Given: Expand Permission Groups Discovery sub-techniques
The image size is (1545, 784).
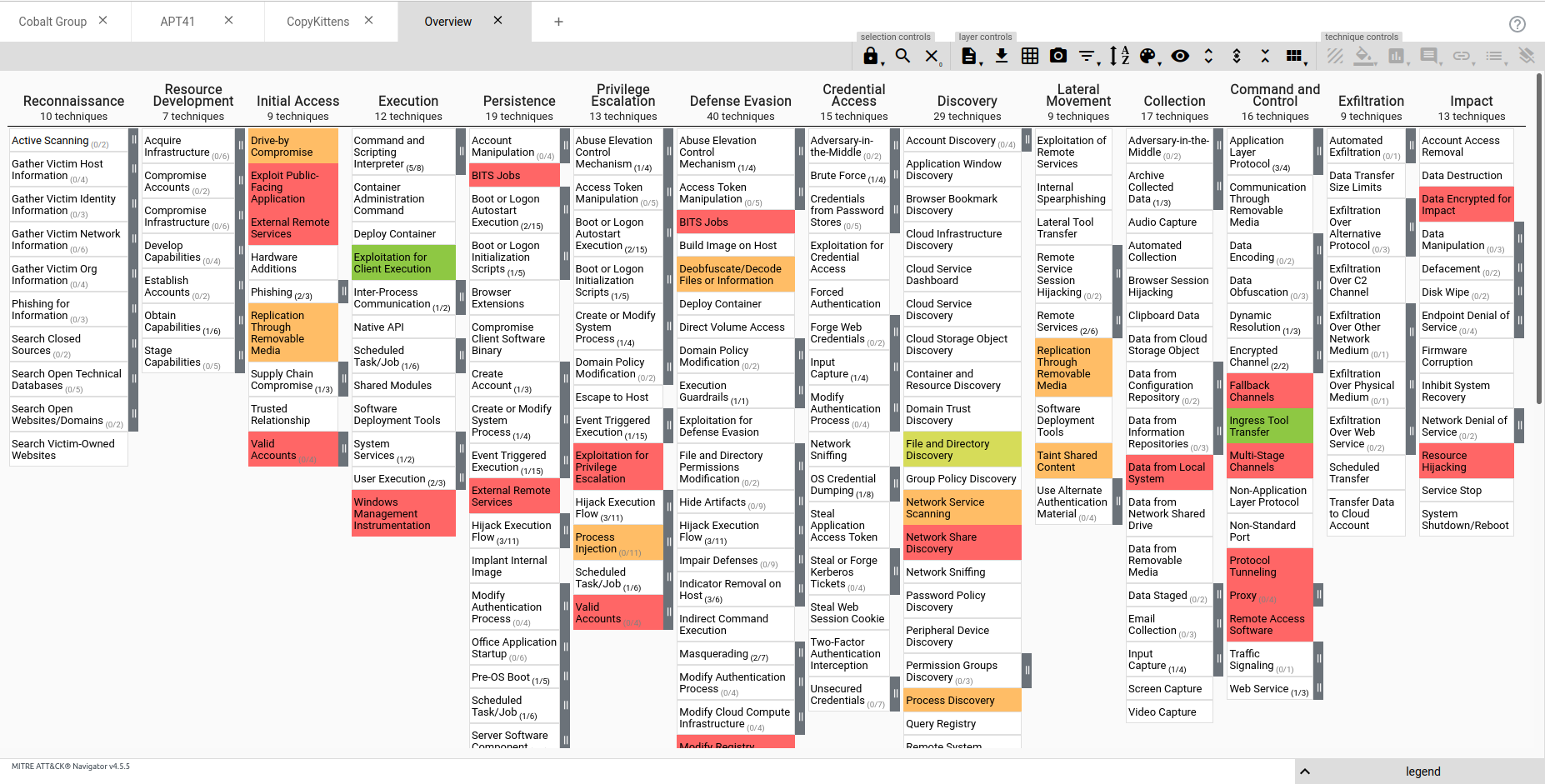Looking at the screenshot, I should [1027, 671].
